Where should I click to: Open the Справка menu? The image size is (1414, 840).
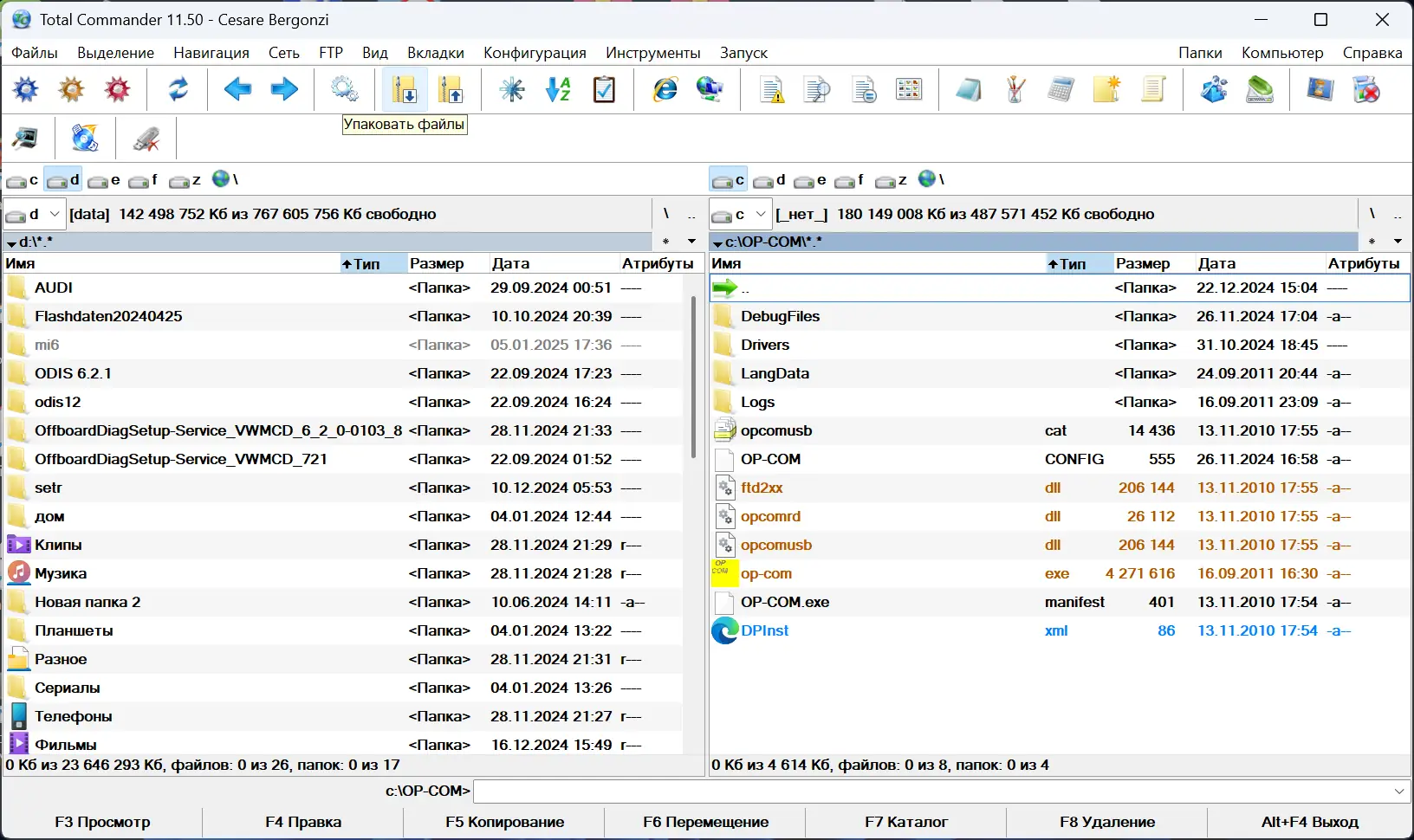point(1372,53)
